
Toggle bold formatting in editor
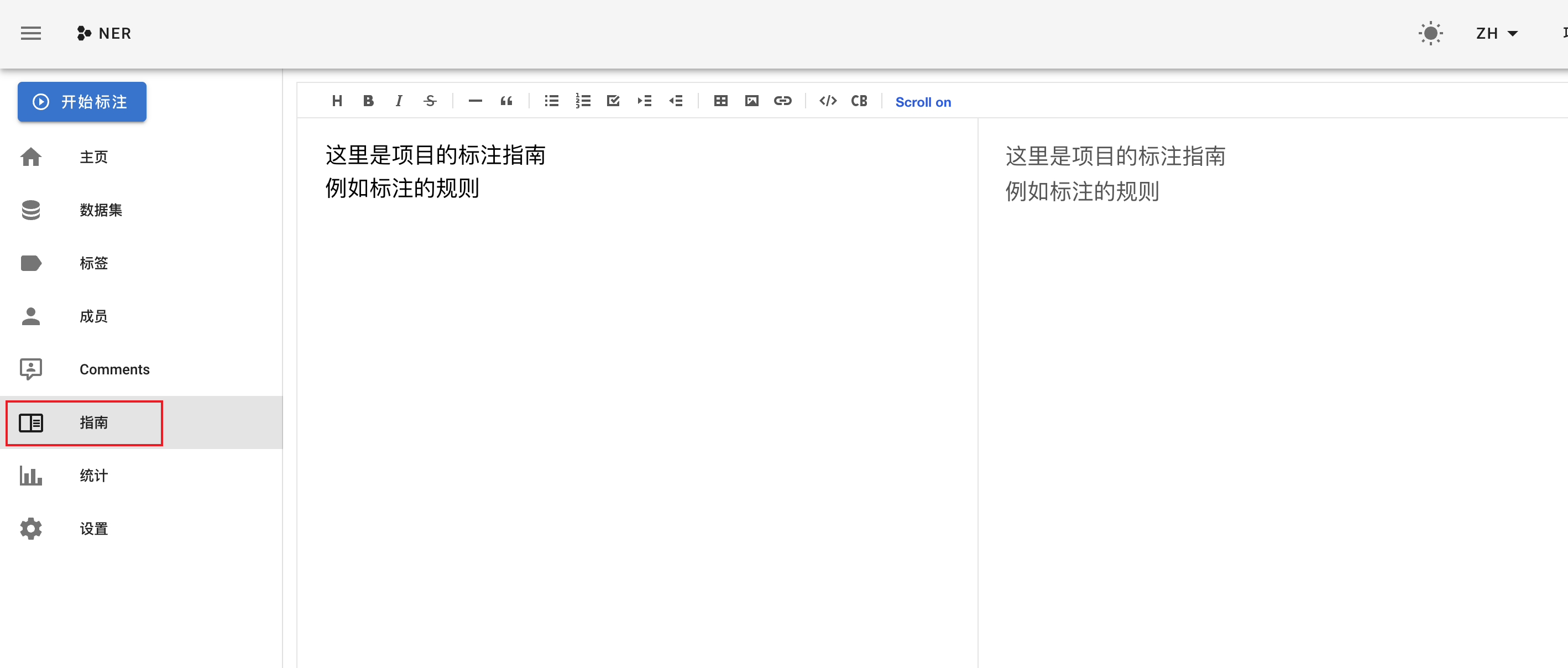click(368, 101)
